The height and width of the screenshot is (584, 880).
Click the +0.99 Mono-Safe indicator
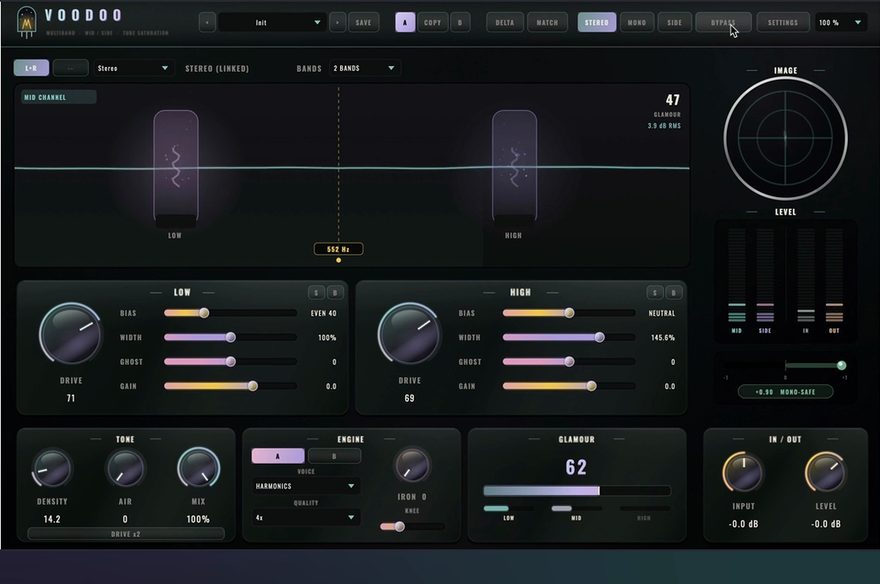point(785,392)
